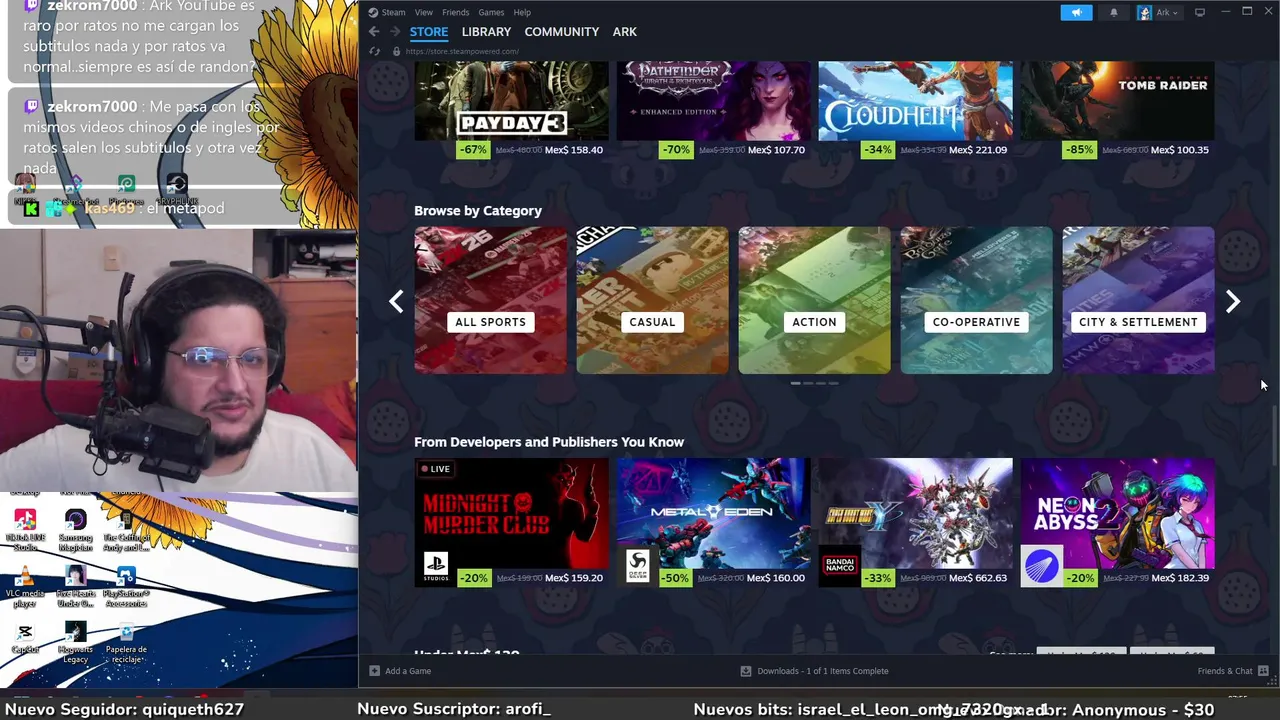Viewport: 1280px width, 720px height.
Task: Switch to the COMMUNITY tab
Action: coord(562,32)
